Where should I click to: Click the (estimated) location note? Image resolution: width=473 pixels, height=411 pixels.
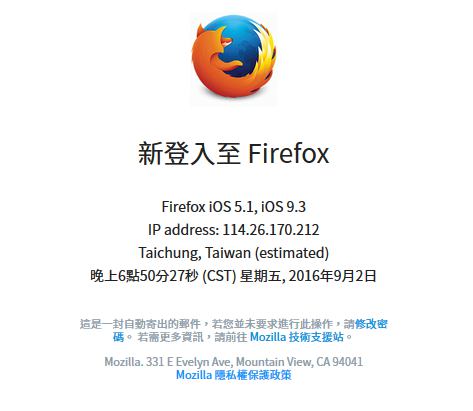coord(292,253)
